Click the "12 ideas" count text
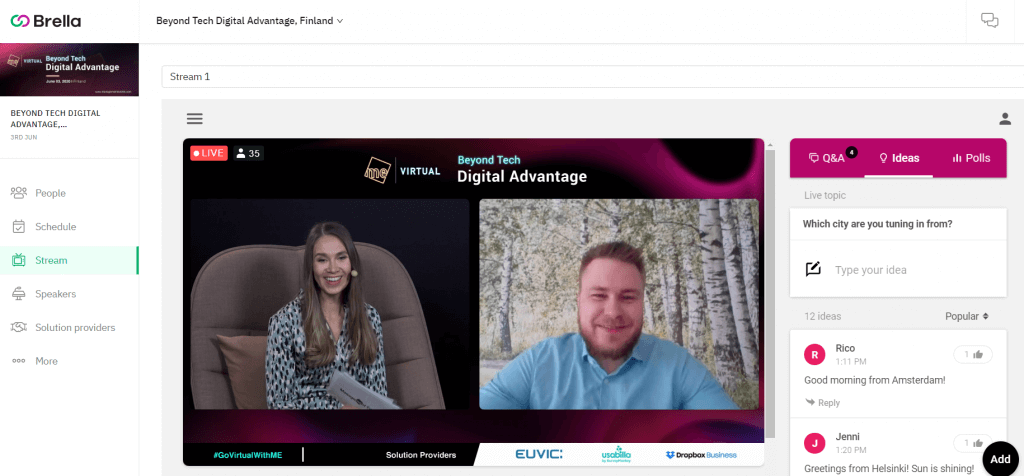Viewport: 1024px width, 476px height. (822, 316)
